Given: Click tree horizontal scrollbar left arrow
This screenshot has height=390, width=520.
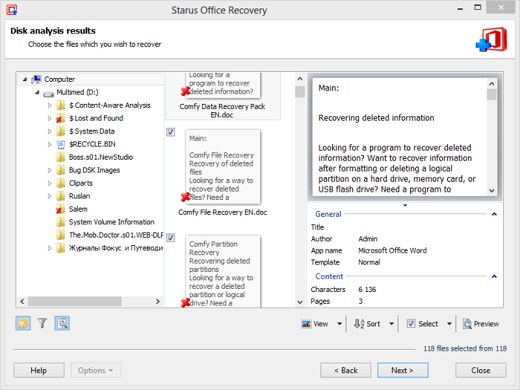Looking at the screenshot, I should 22,301.
